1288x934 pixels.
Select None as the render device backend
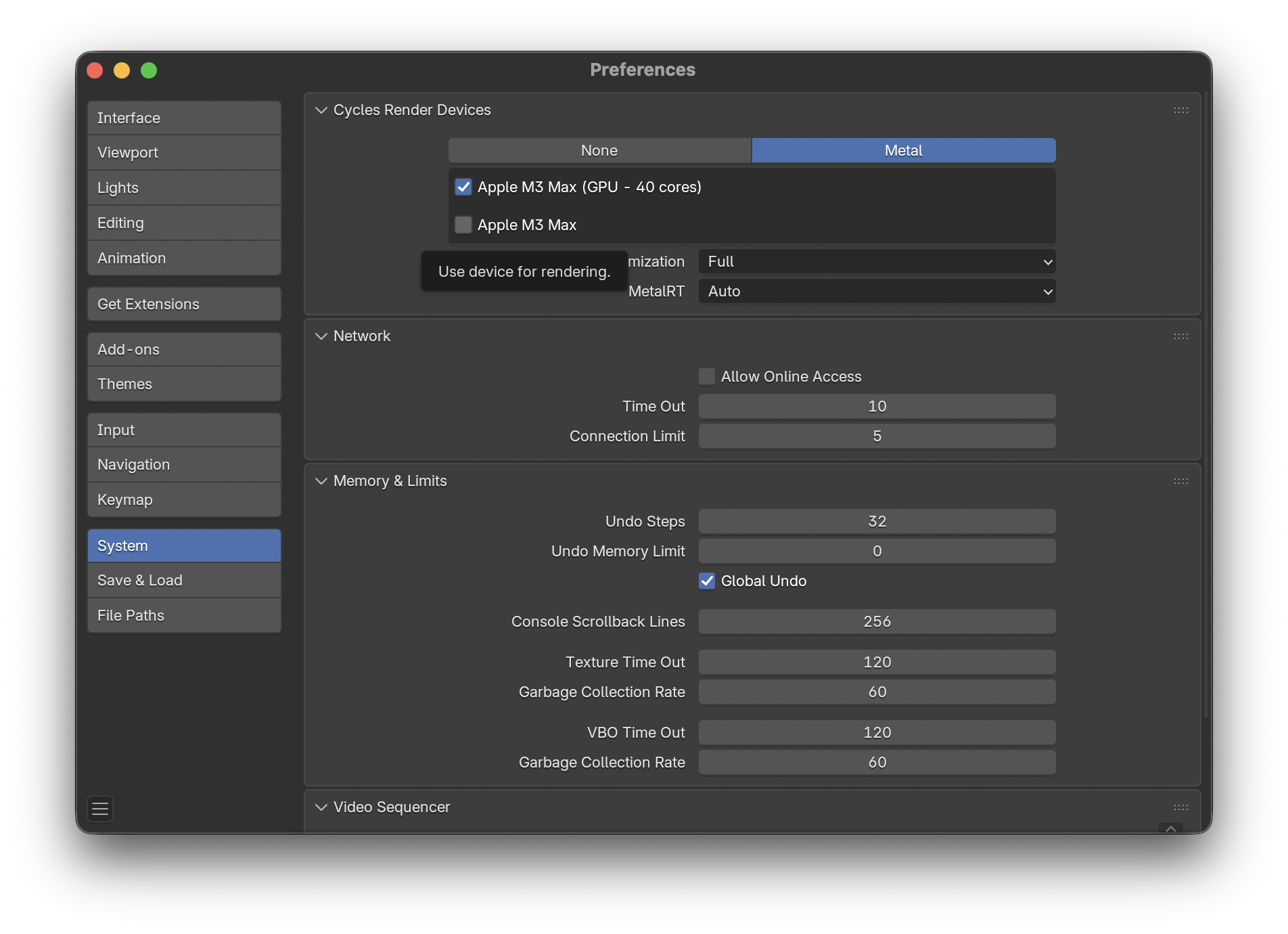[x=599, y=151]
